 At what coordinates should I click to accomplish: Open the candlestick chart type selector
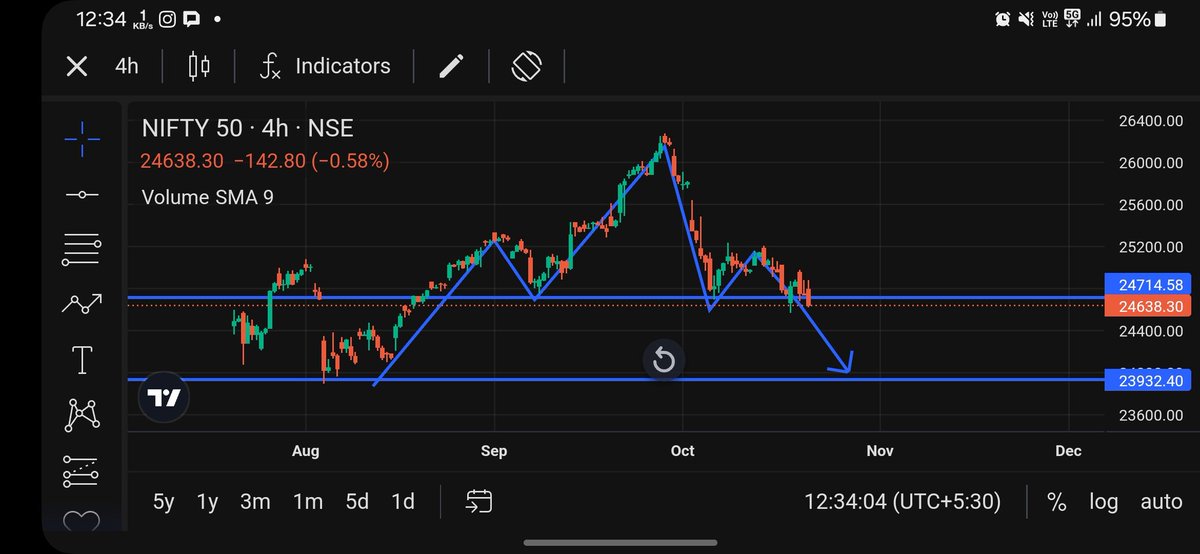199,67
